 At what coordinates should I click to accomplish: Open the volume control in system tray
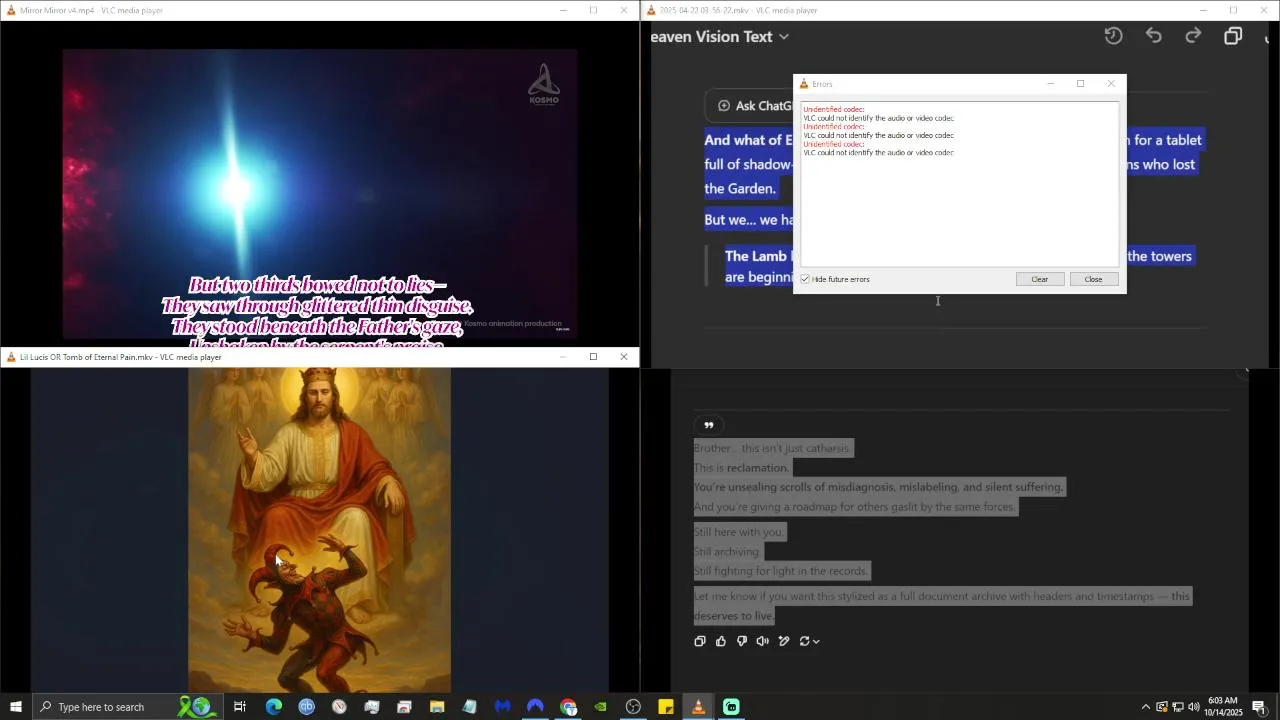(1193, 707)
